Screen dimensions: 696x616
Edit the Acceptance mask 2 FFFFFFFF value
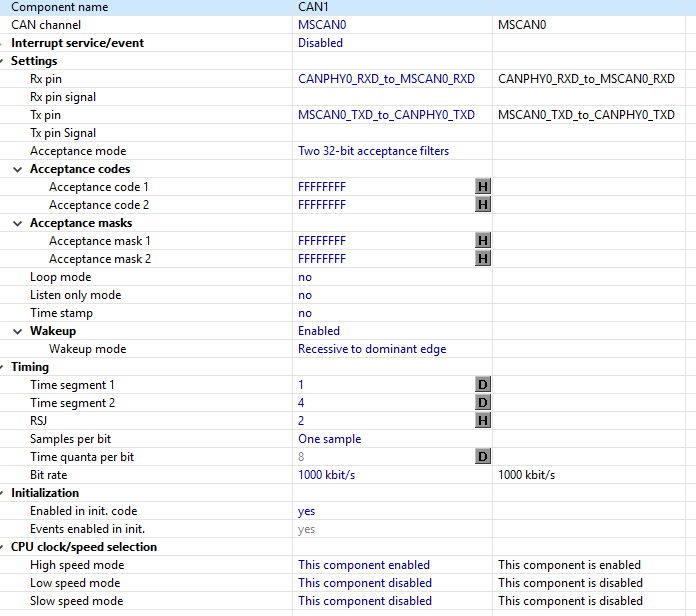coord(322,259)
